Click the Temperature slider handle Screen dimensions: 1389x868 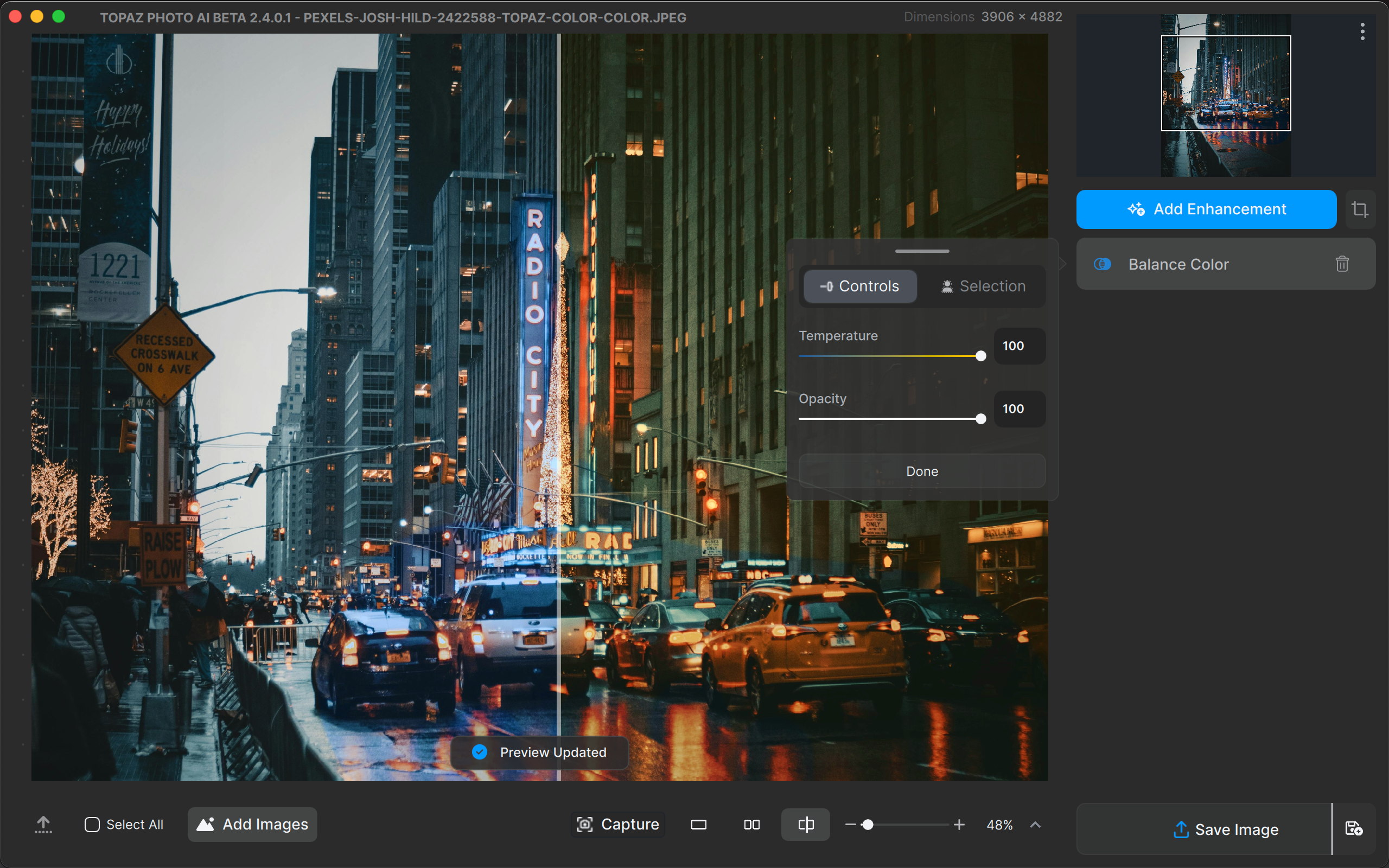(x=980, y=356)
